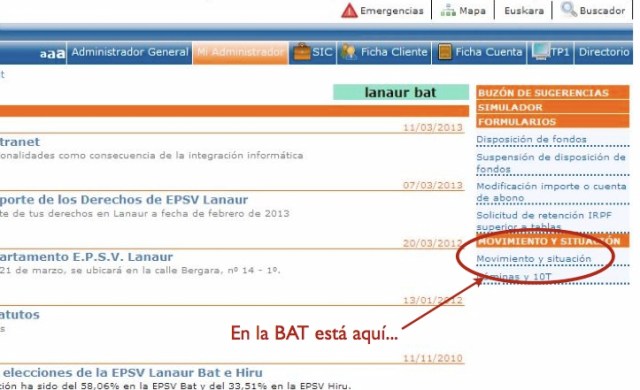640x390 pixels.
Task: Open the Mapa sitemap icon
Action: pos(448,11)
